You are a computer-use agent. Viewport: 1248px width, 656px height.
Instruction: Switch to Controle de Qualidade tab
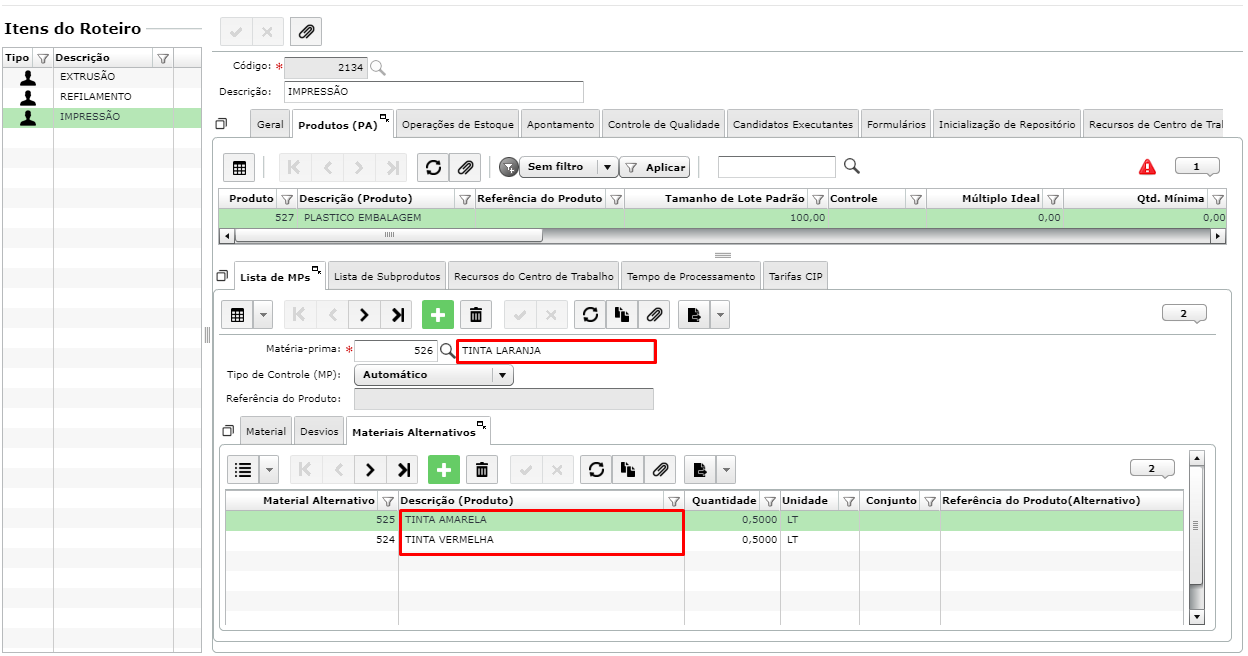click(664, 125)
